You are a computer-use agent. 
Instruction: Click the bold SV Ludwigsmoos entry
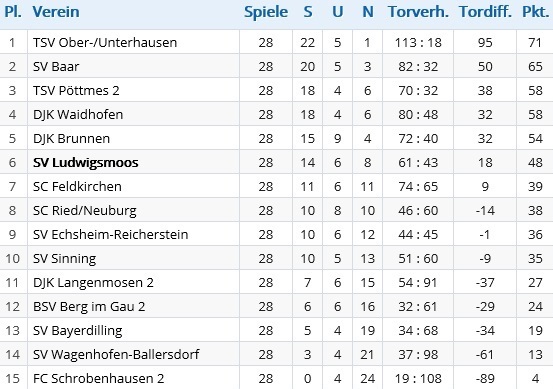[85, 162]
